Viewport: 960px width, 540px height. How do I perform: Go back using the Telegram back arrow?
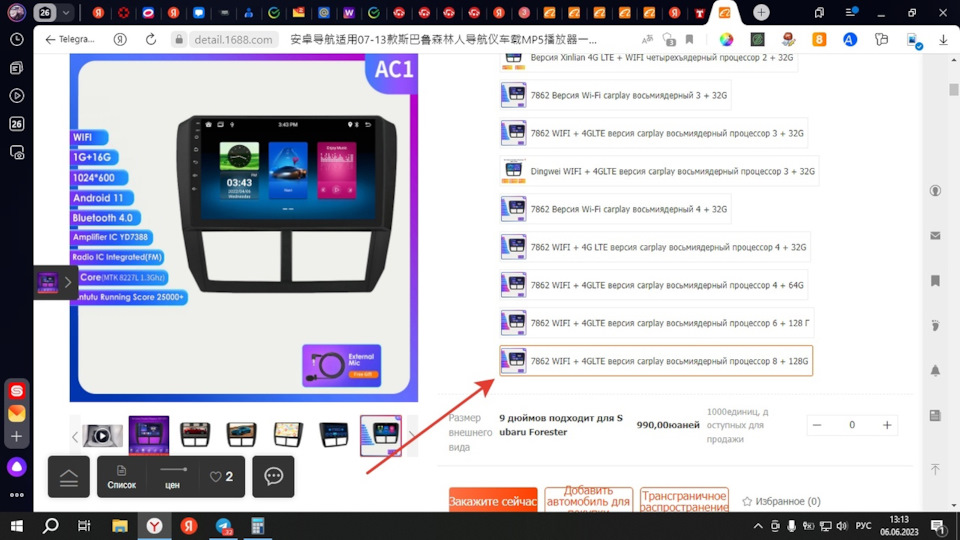coord(50,40)
